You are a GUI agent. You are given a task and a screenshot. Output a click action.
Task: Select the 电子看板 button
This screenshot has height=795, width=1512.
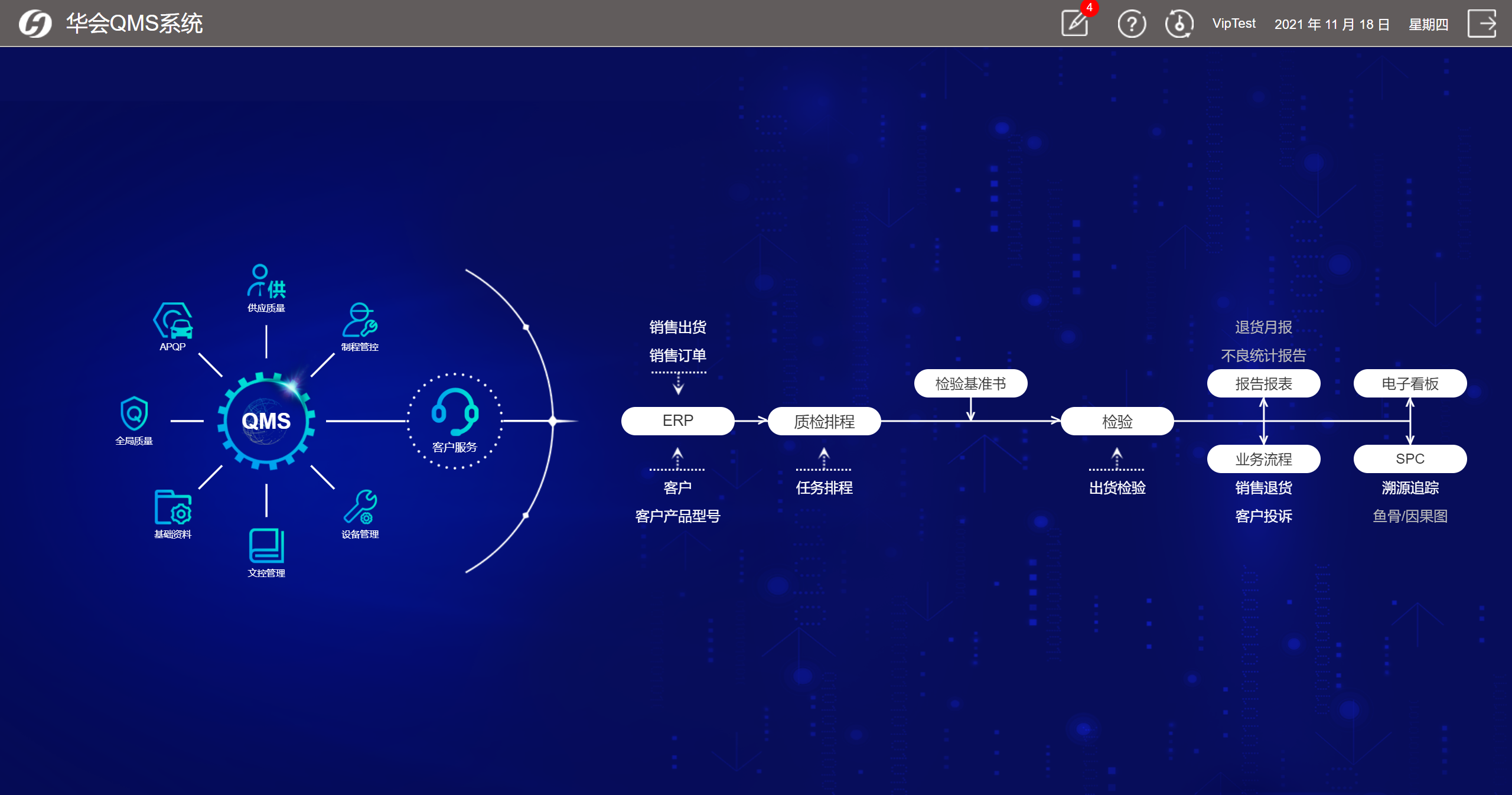(1410, 384)
